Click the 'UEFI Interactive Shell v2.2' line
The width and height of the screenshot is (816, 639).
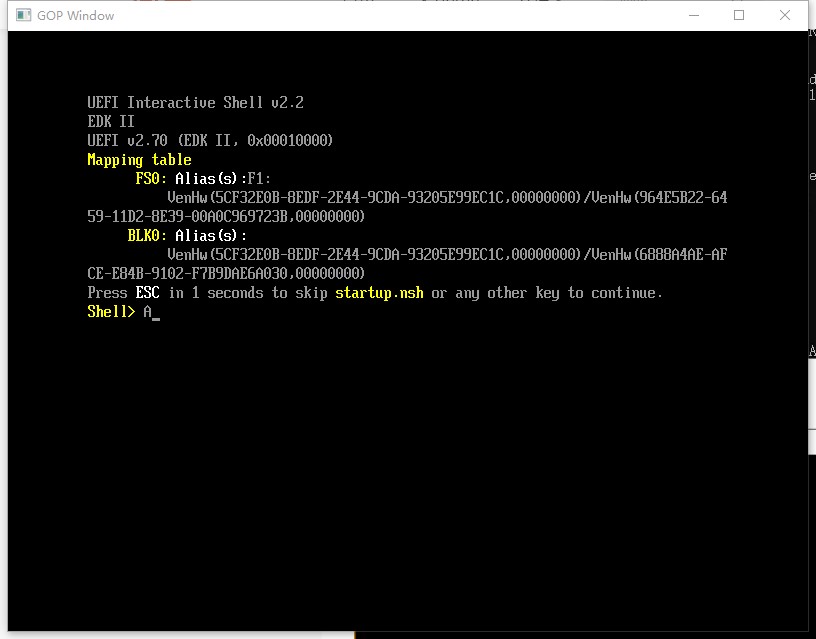coord(196,103)
